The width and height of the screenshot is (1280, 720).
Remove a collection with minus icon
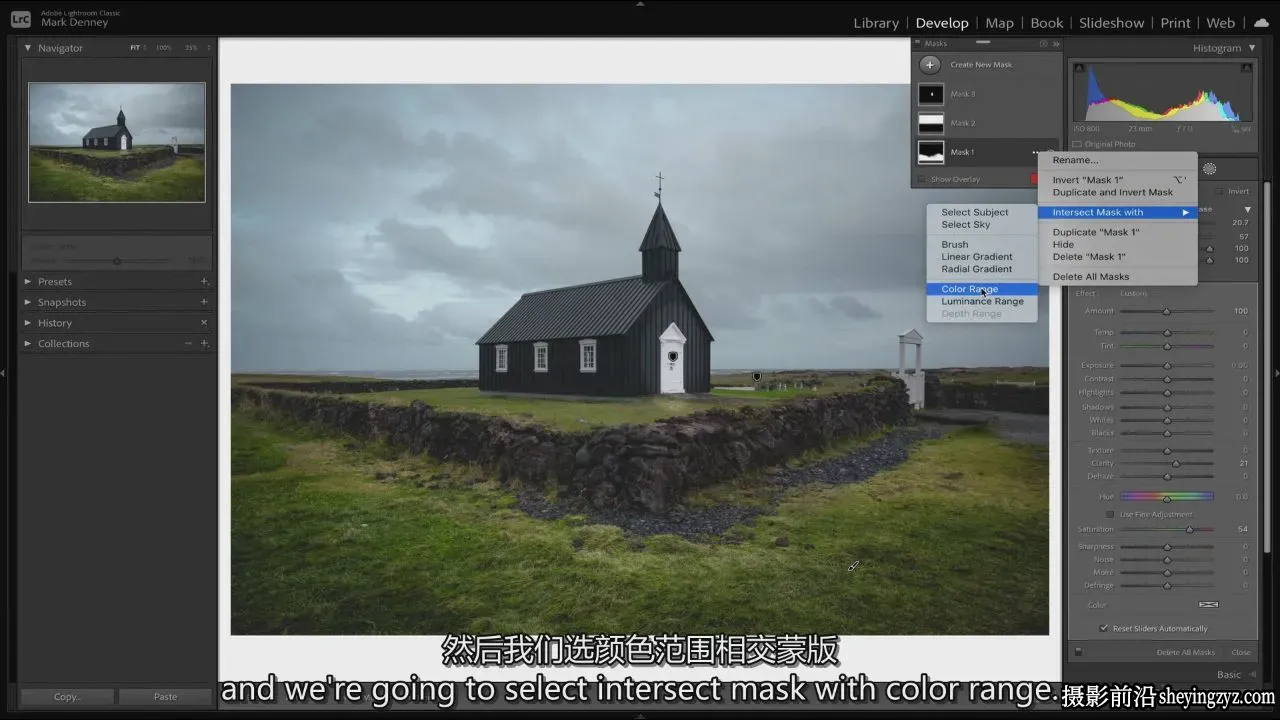point(188,344)
